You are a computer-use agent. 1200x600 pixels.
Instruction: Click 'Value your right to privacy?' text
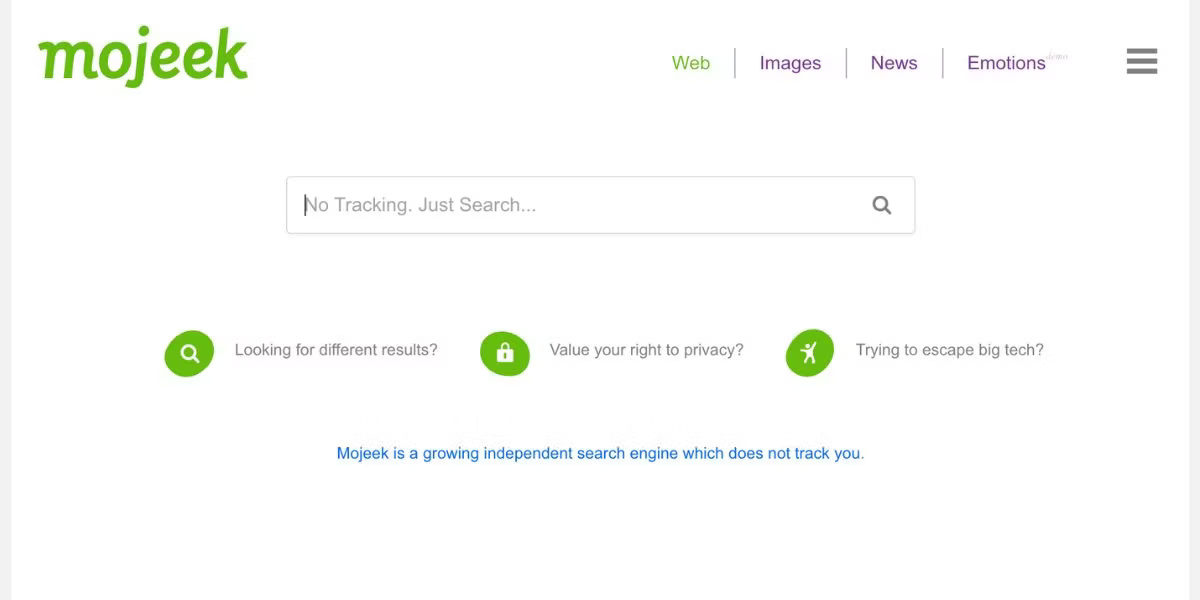pos(645,350)
